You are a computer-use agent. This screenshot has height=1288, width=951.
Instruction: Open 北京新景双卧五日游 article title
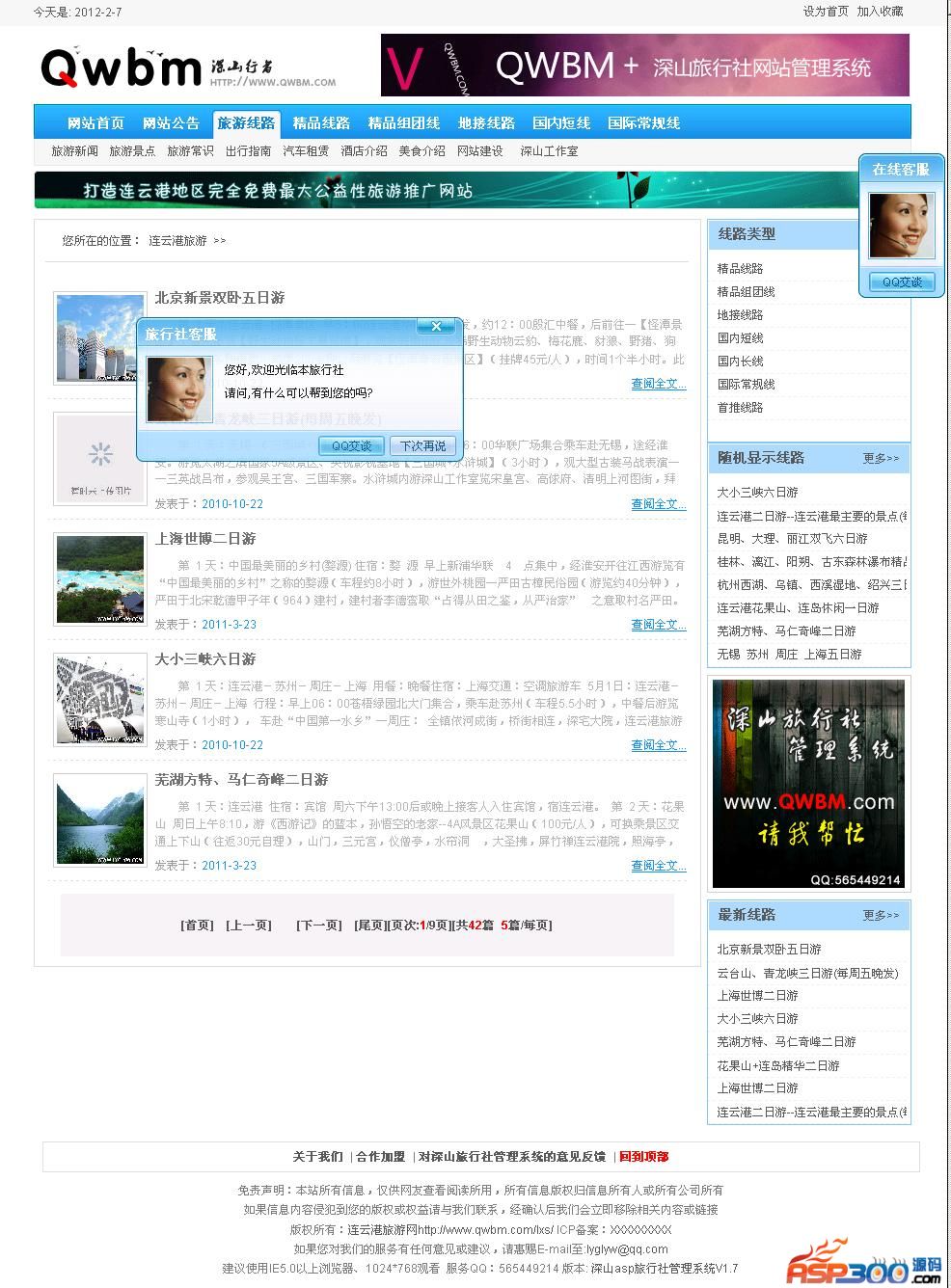220,298
